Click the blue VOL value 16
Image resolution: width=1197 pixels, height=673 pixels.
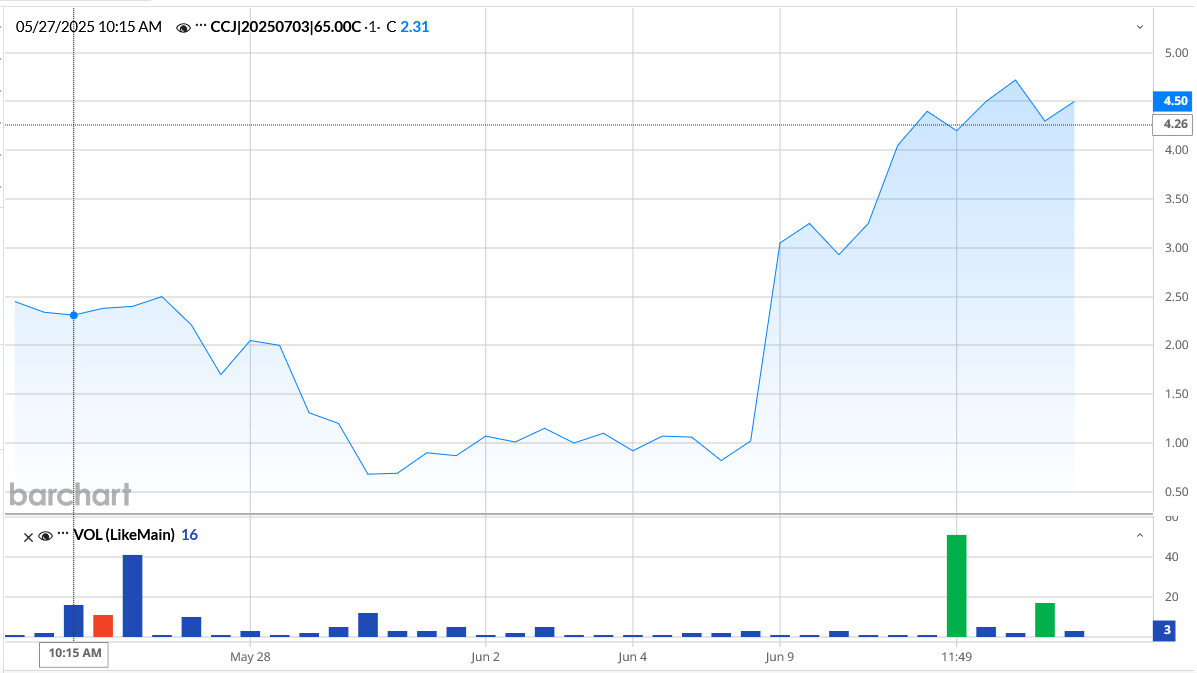pos(189,535)
